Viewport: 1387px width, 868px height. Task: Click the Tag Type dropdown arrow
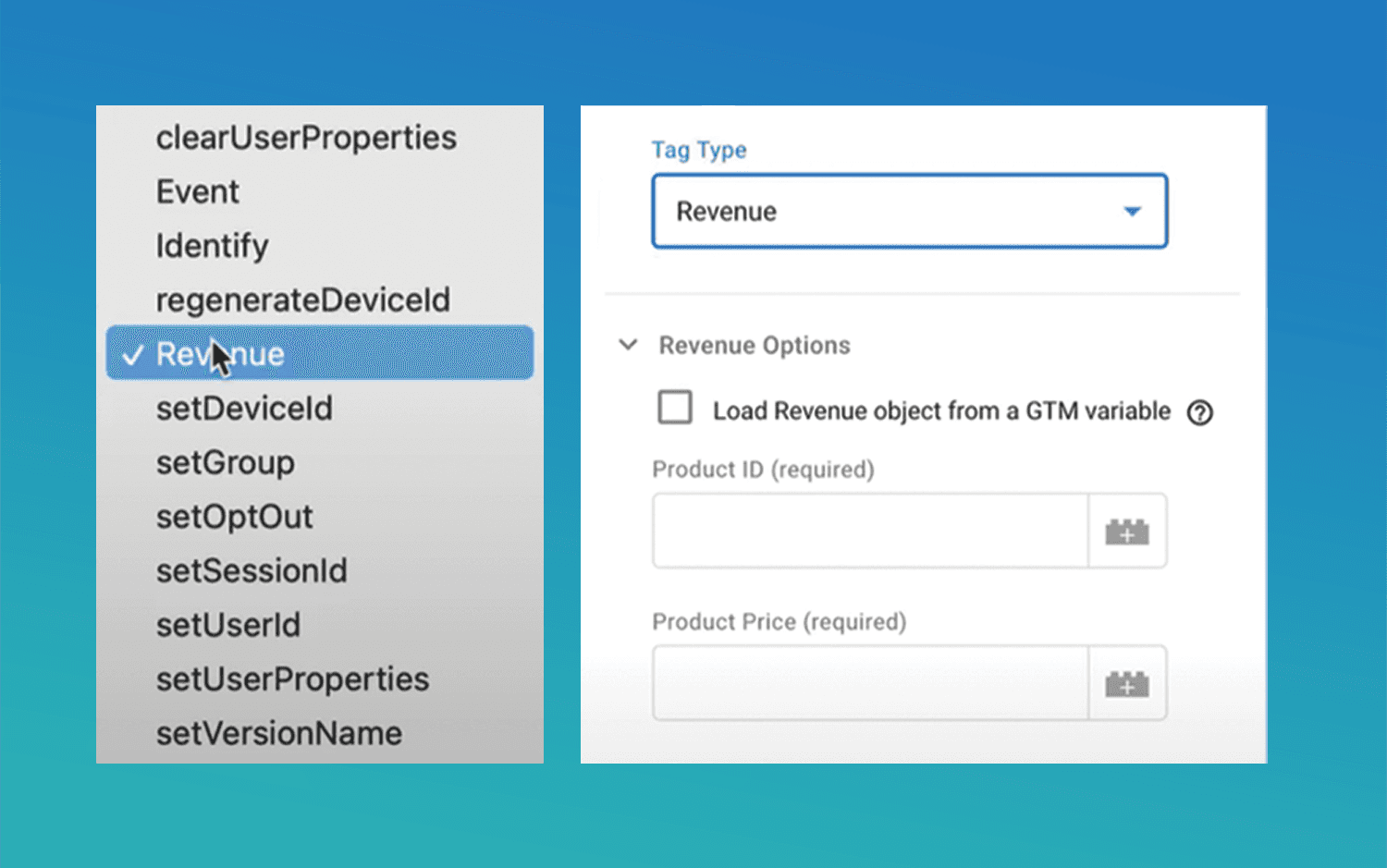coord(1132,211)
